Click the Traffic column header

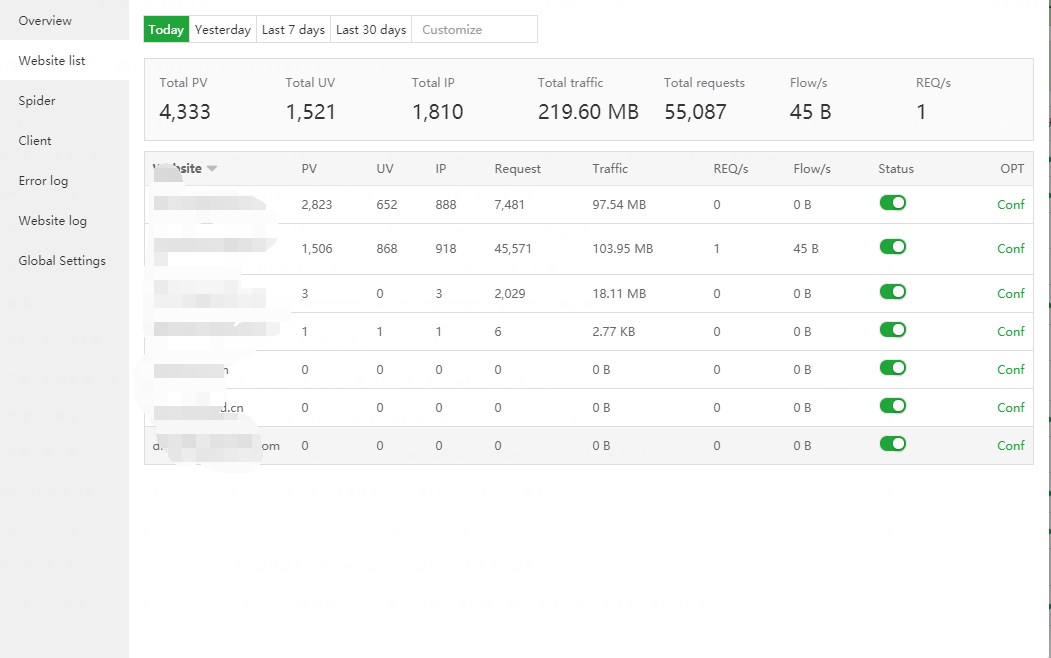[x=610, y=169]
